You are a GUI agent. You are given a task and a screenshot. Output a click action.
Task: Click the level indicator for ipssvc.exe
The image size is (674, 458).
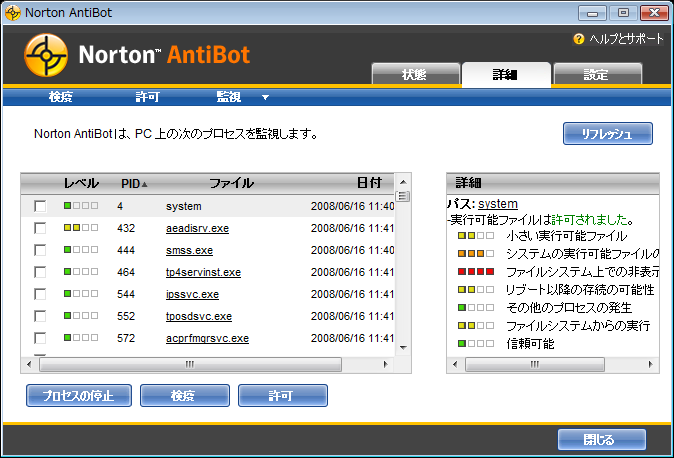tap(81, 293)
